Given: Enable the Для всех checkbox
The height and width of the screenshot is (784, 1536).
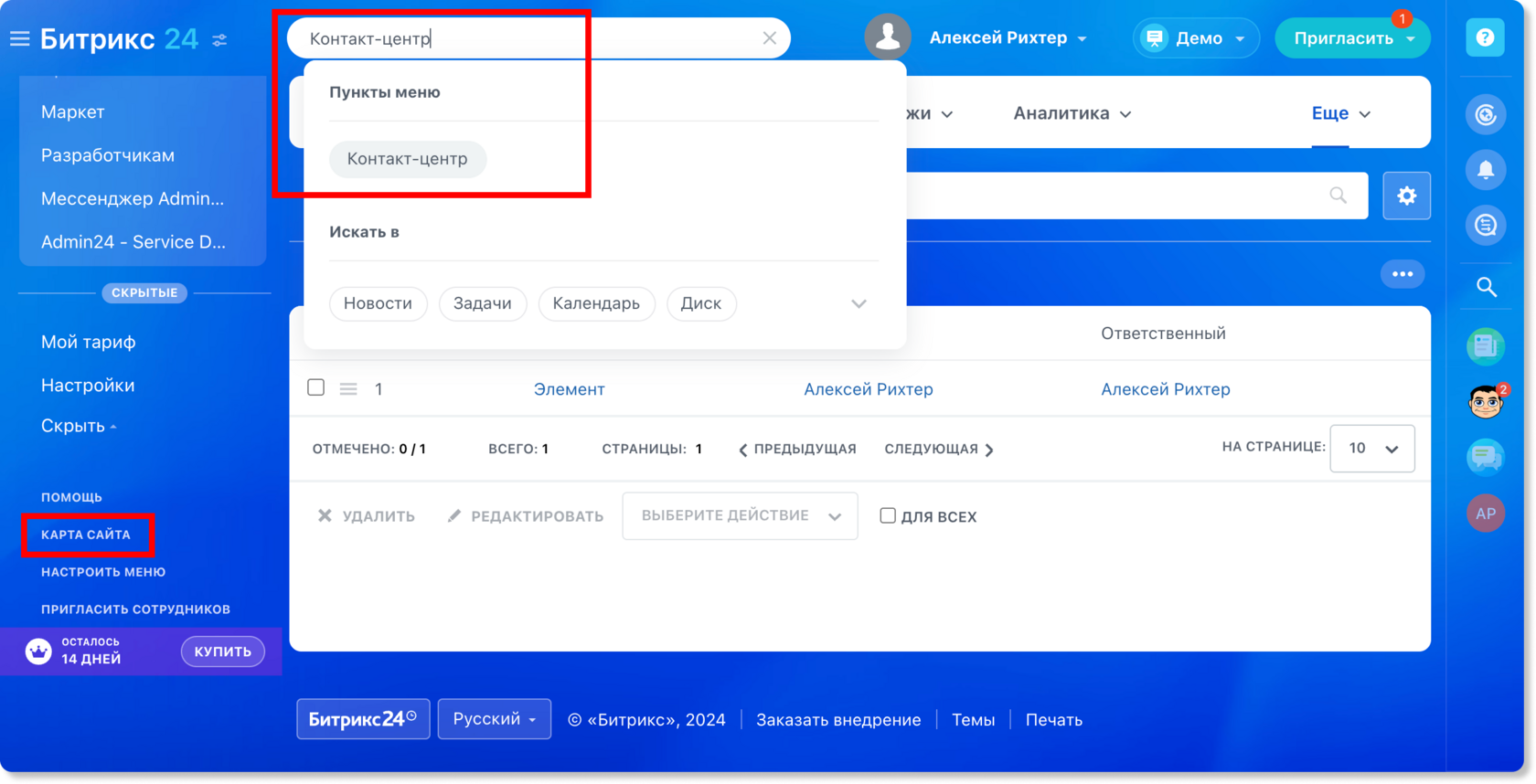Looking at the screenshot, I should 887,515.
